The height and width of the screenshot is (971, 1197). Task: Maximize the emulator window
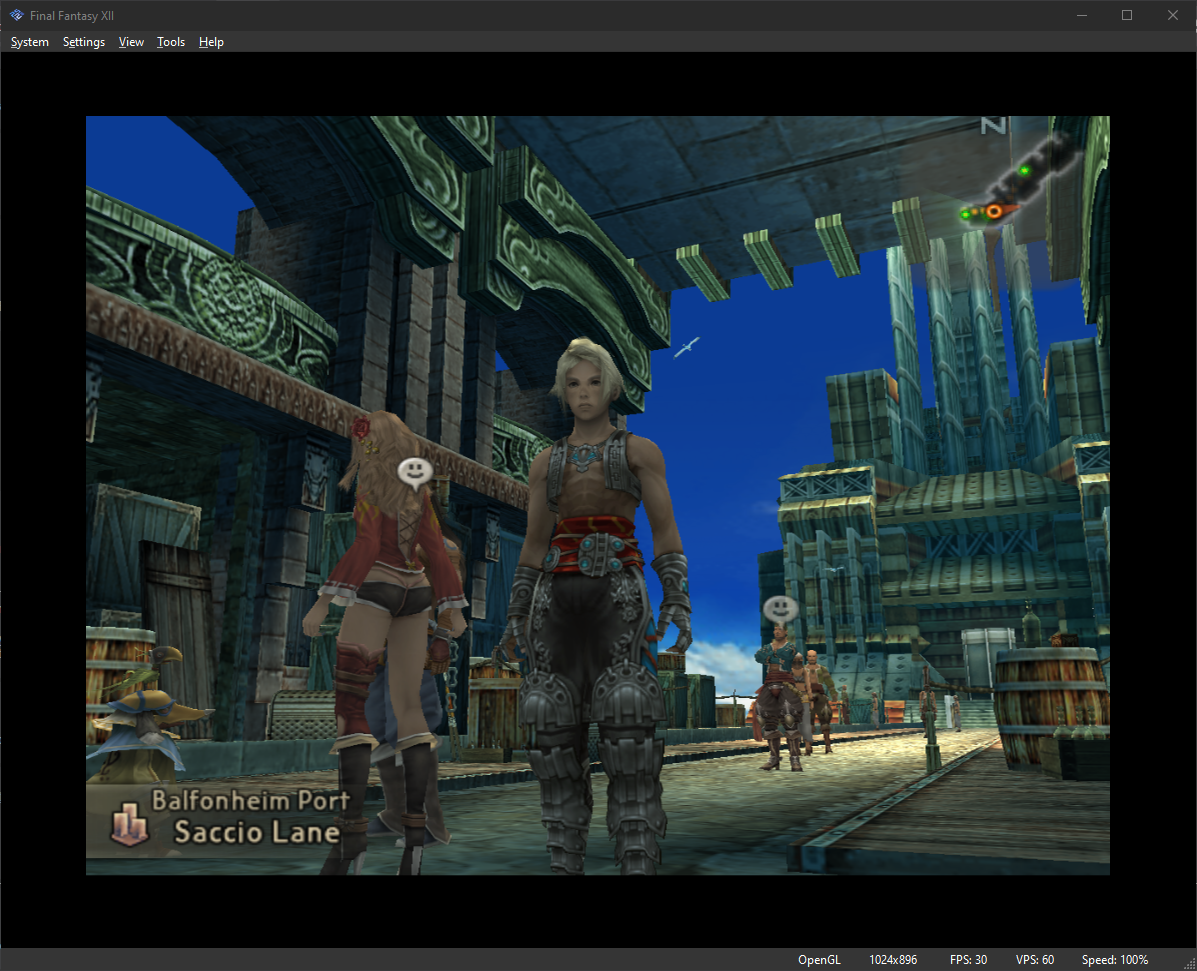point(1127,15)
